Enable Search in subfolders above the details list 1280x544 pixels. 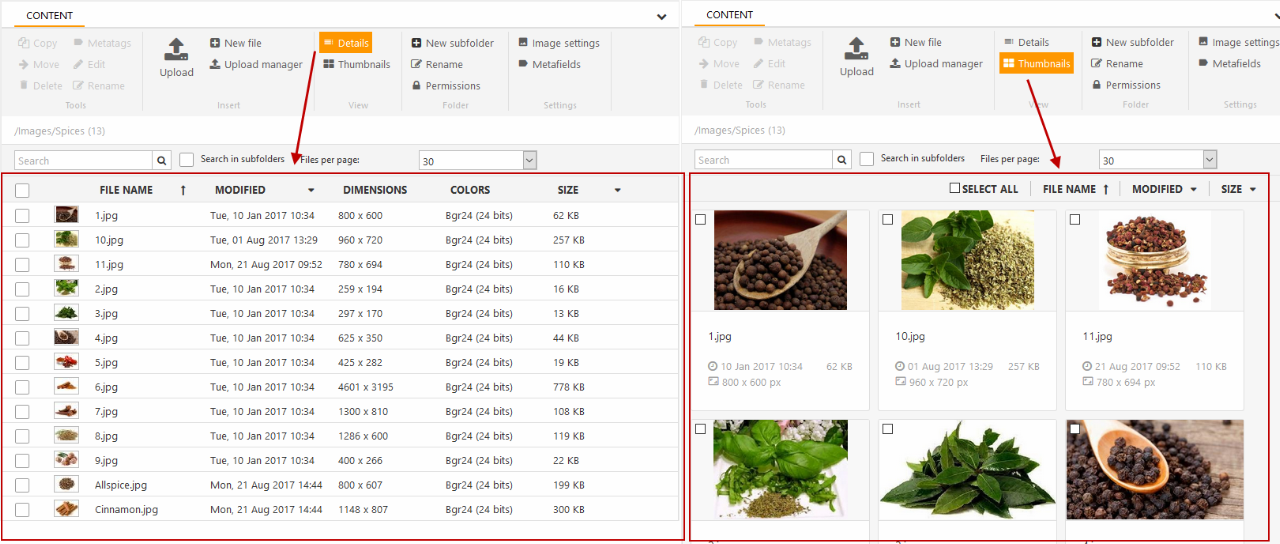coord(187,160)
